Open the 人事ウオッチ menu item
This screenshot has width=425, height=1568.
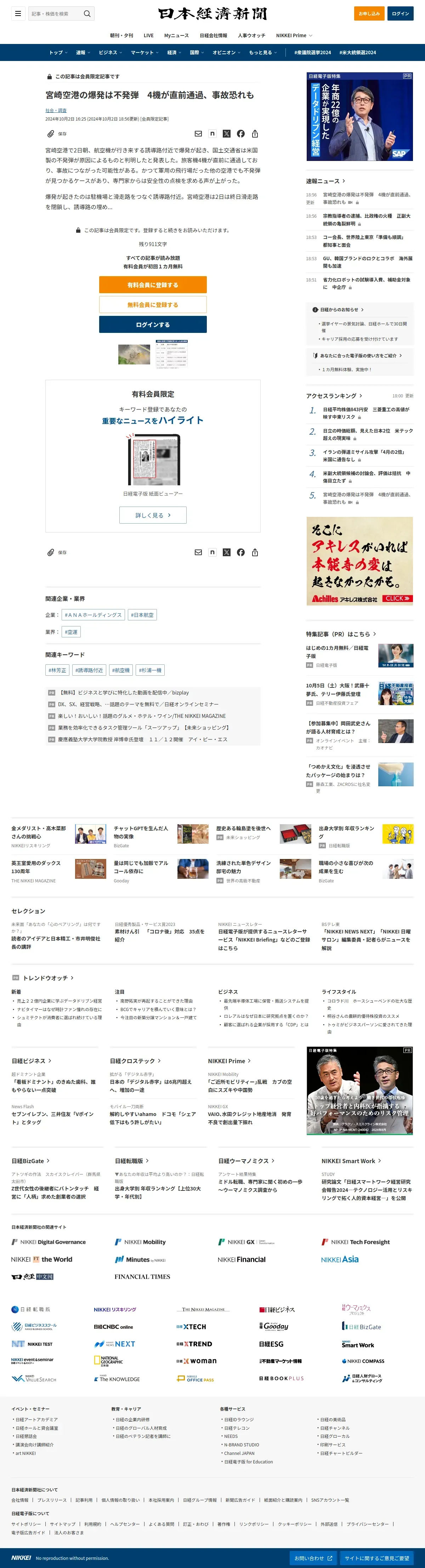251,35
